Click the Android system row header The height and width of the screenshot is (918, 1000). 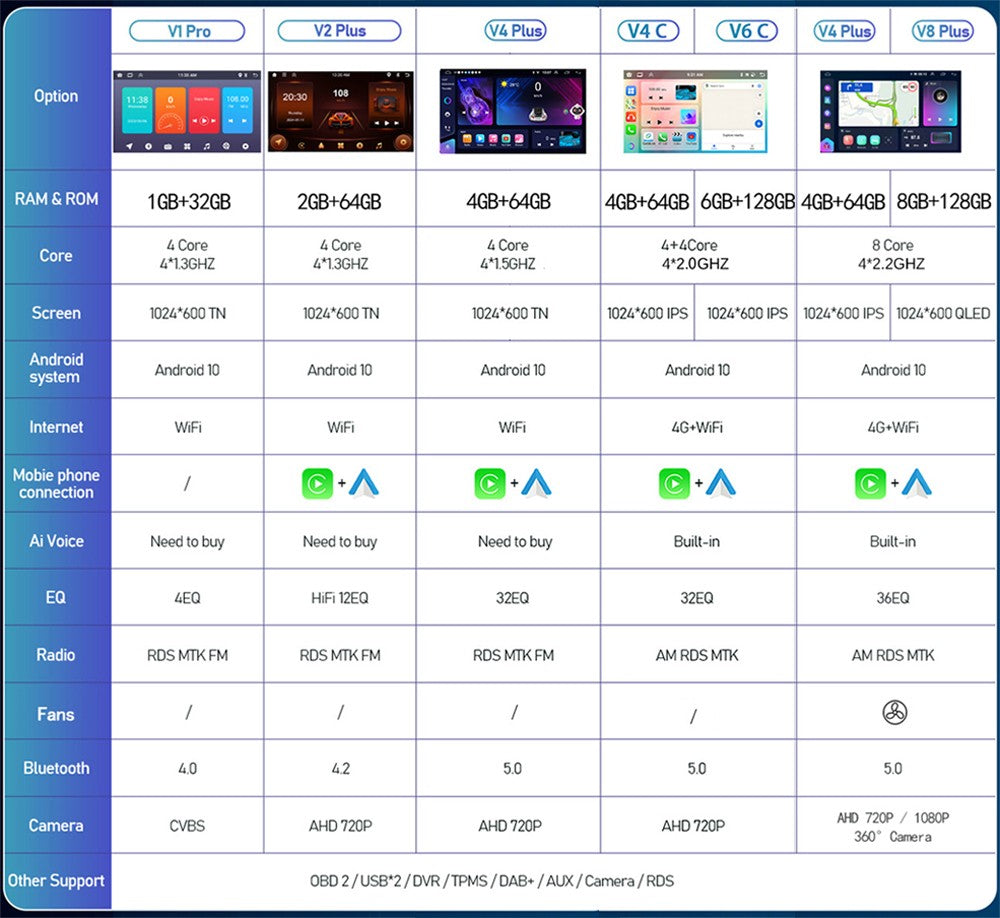pyautogui.click(x=56, y=368)
